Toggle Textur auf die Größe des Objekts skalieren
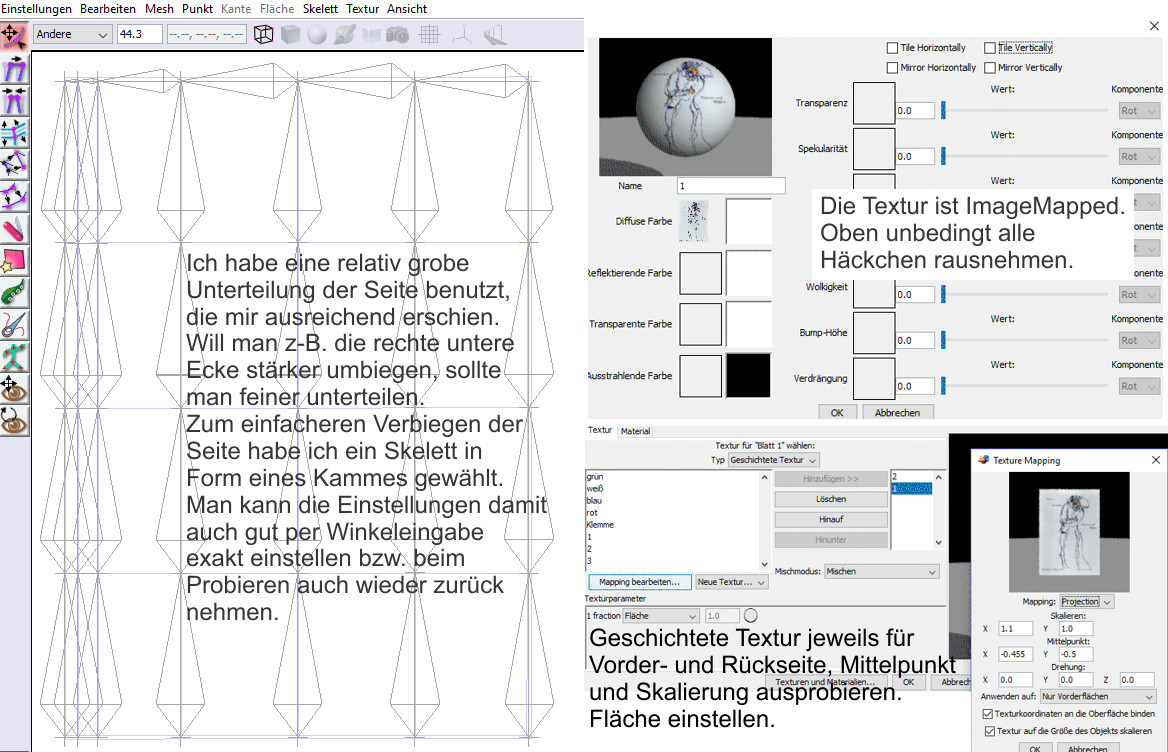Screen dimensions: 1168x752 coord(989,731)
